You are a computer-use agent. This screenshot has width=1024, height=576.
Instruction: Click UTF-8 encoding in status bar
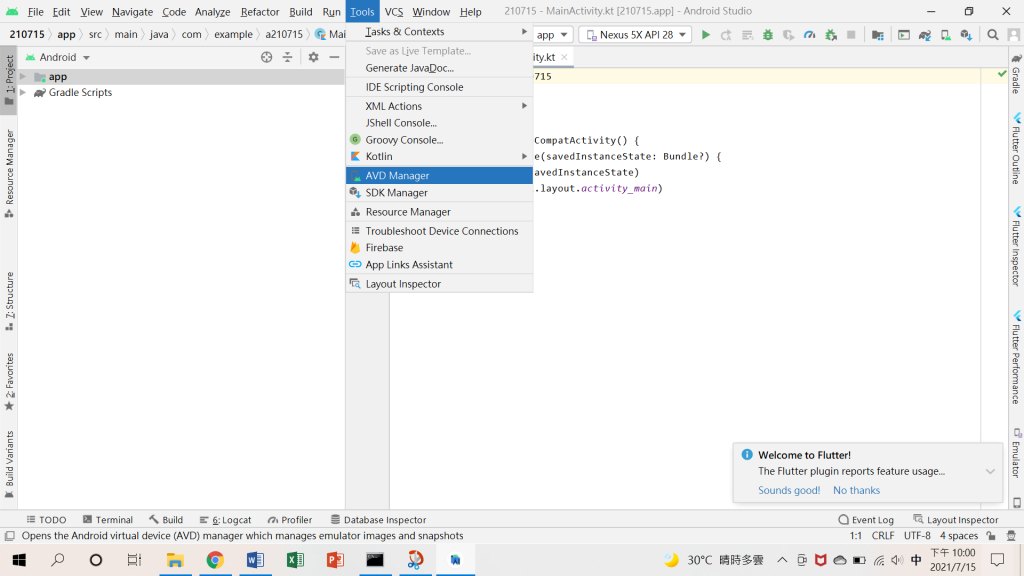tap(917, 536)
